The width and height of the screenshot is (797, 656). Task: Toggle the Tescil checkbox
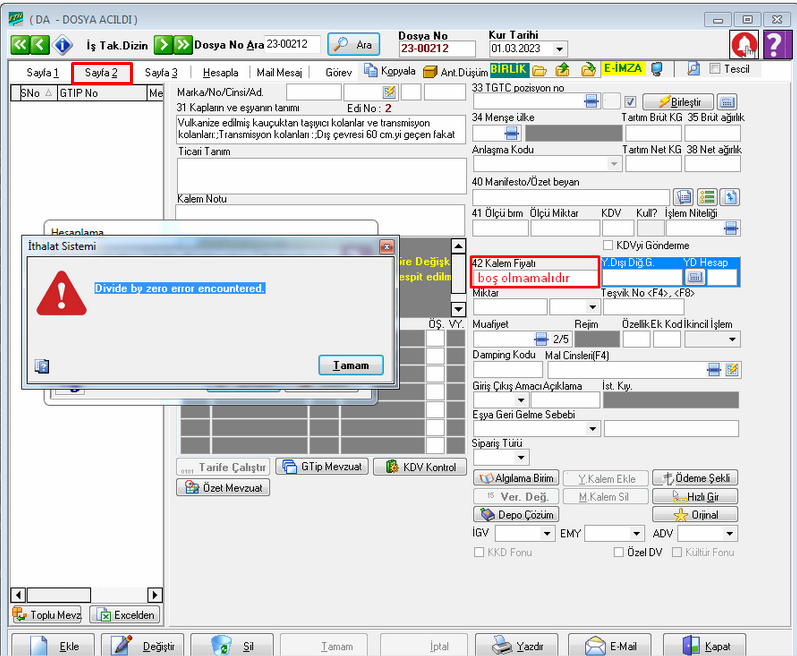point(715,69)
